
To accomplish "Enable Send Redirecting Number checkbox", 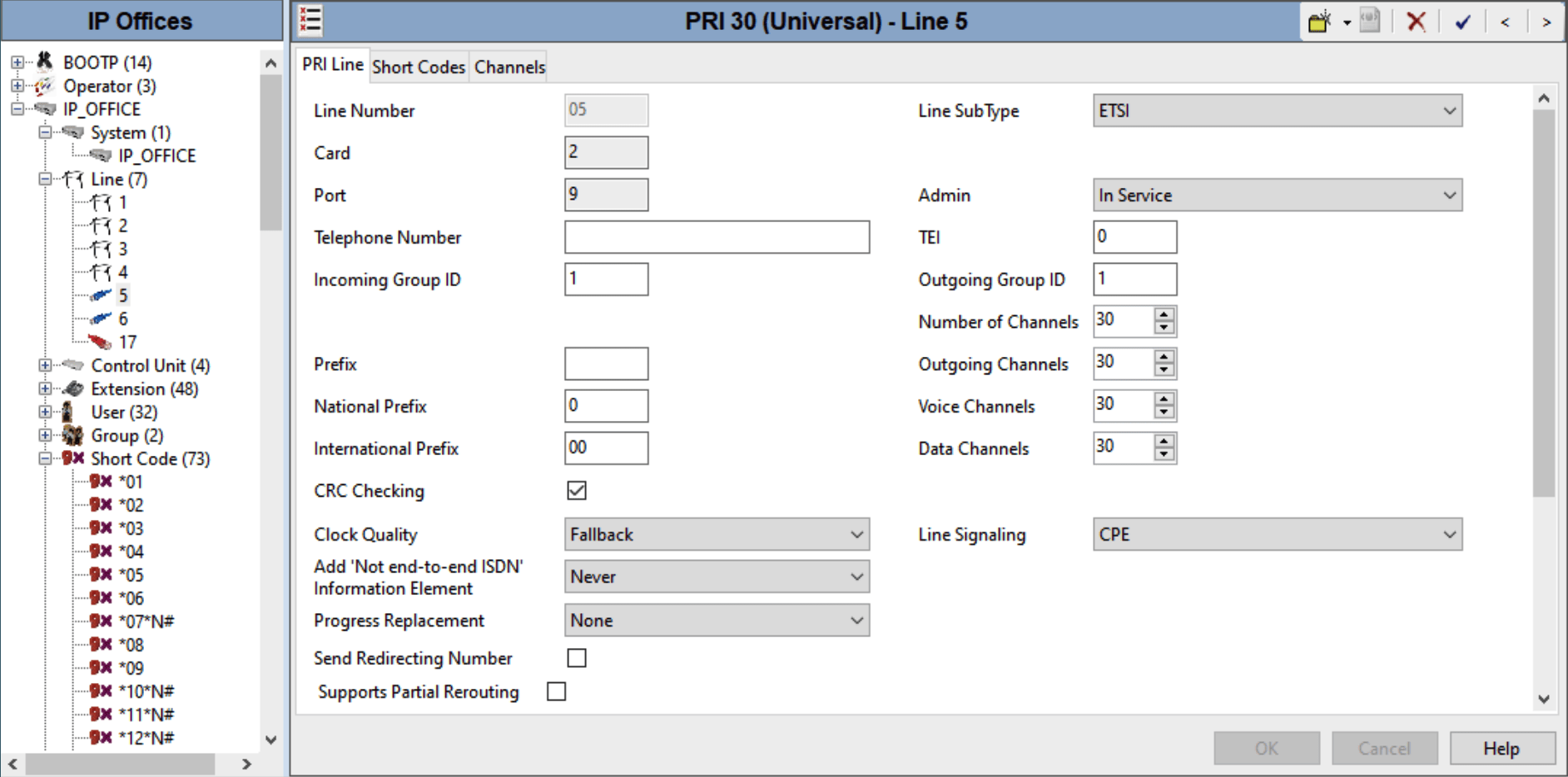I will (x=577, y=658).
